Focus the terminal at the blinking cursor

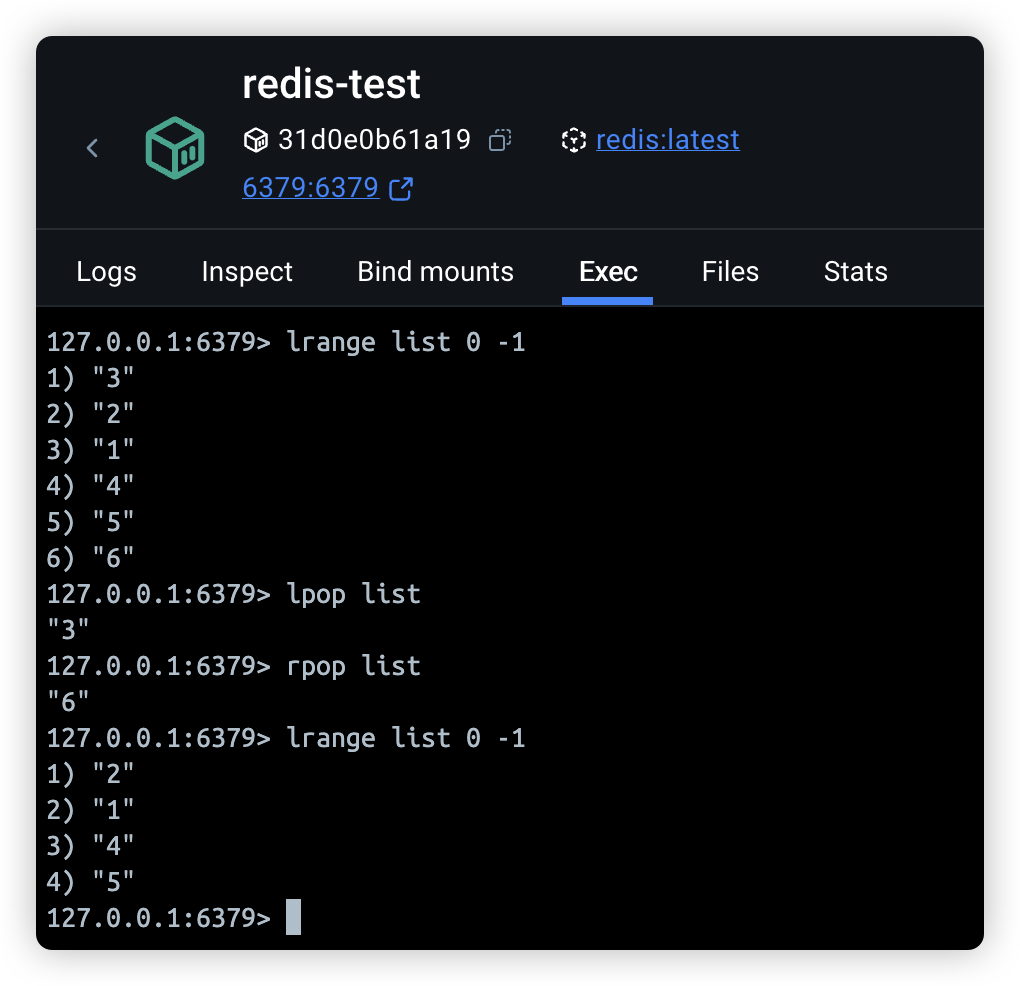293,917
